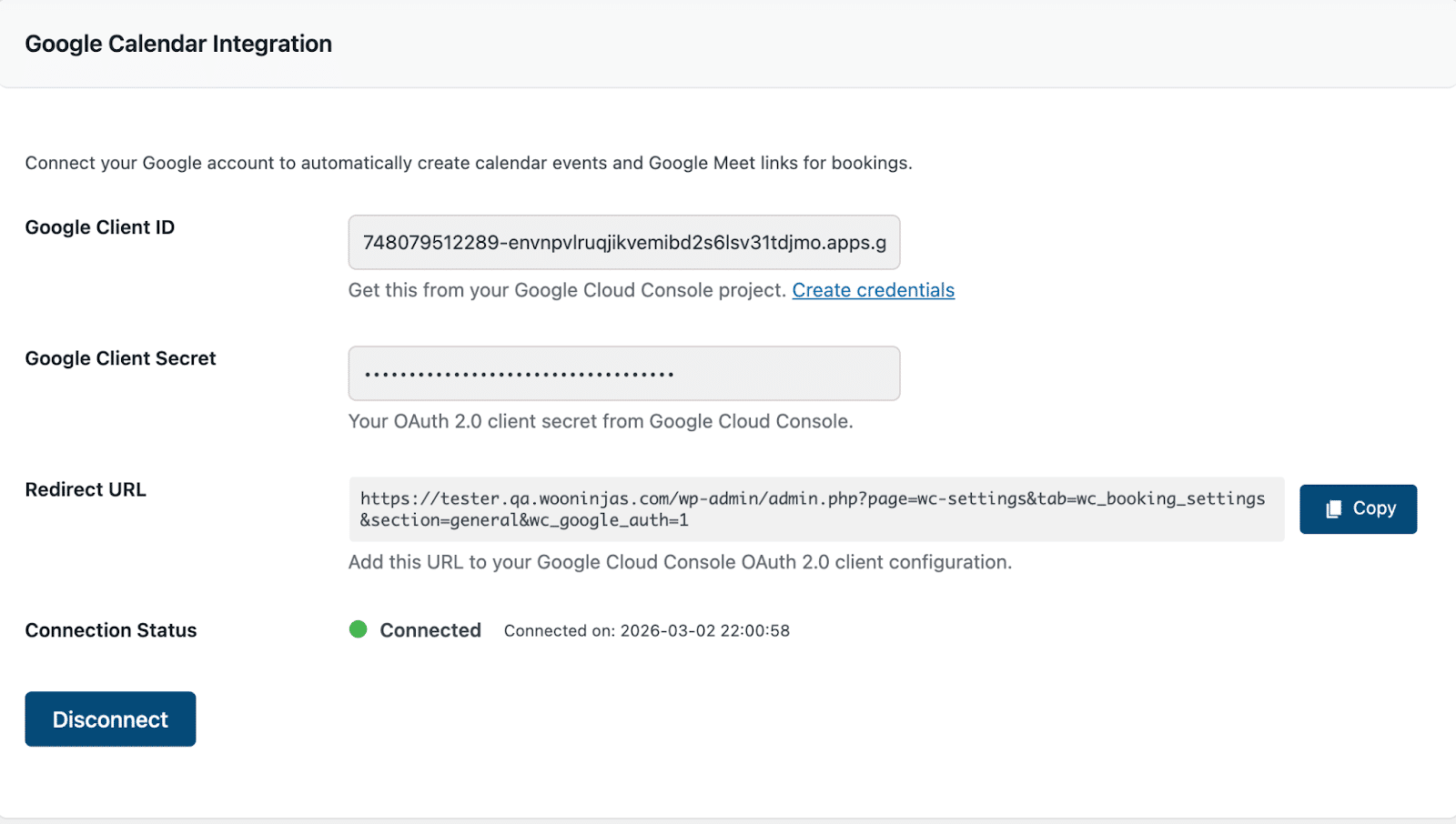Click the Connection Status label
This screenshot has width=1456, height=824.
click(x=111, y=630)
